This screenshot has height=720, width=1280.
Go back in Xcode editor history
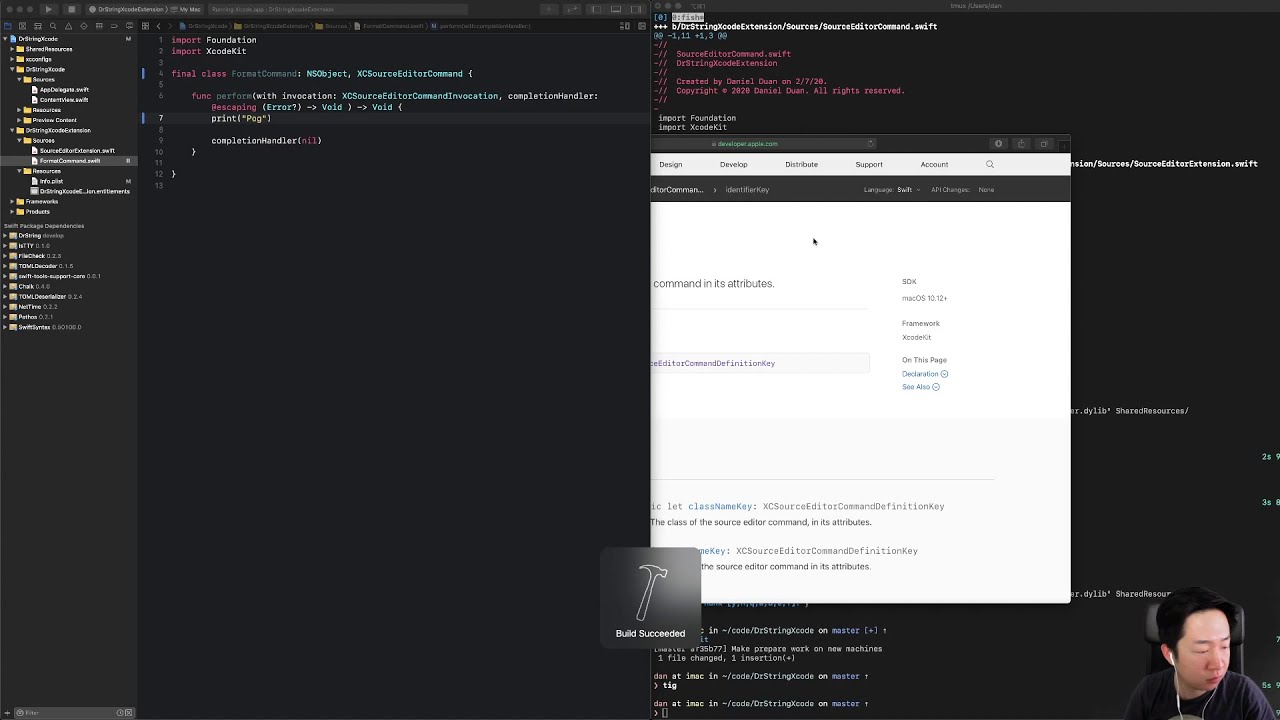(158, 26)
